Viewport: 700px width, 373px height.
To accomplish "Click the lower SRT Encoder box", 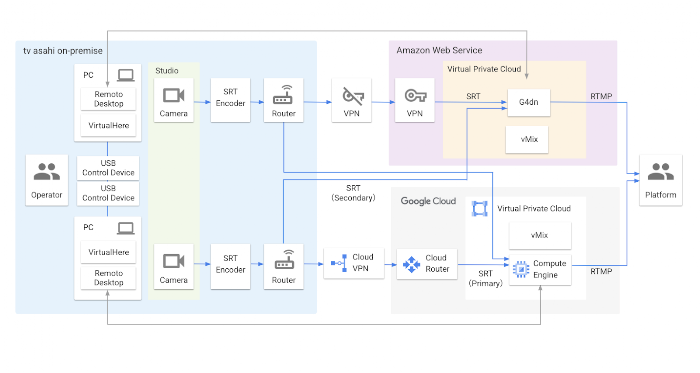I will click(230, 266).
